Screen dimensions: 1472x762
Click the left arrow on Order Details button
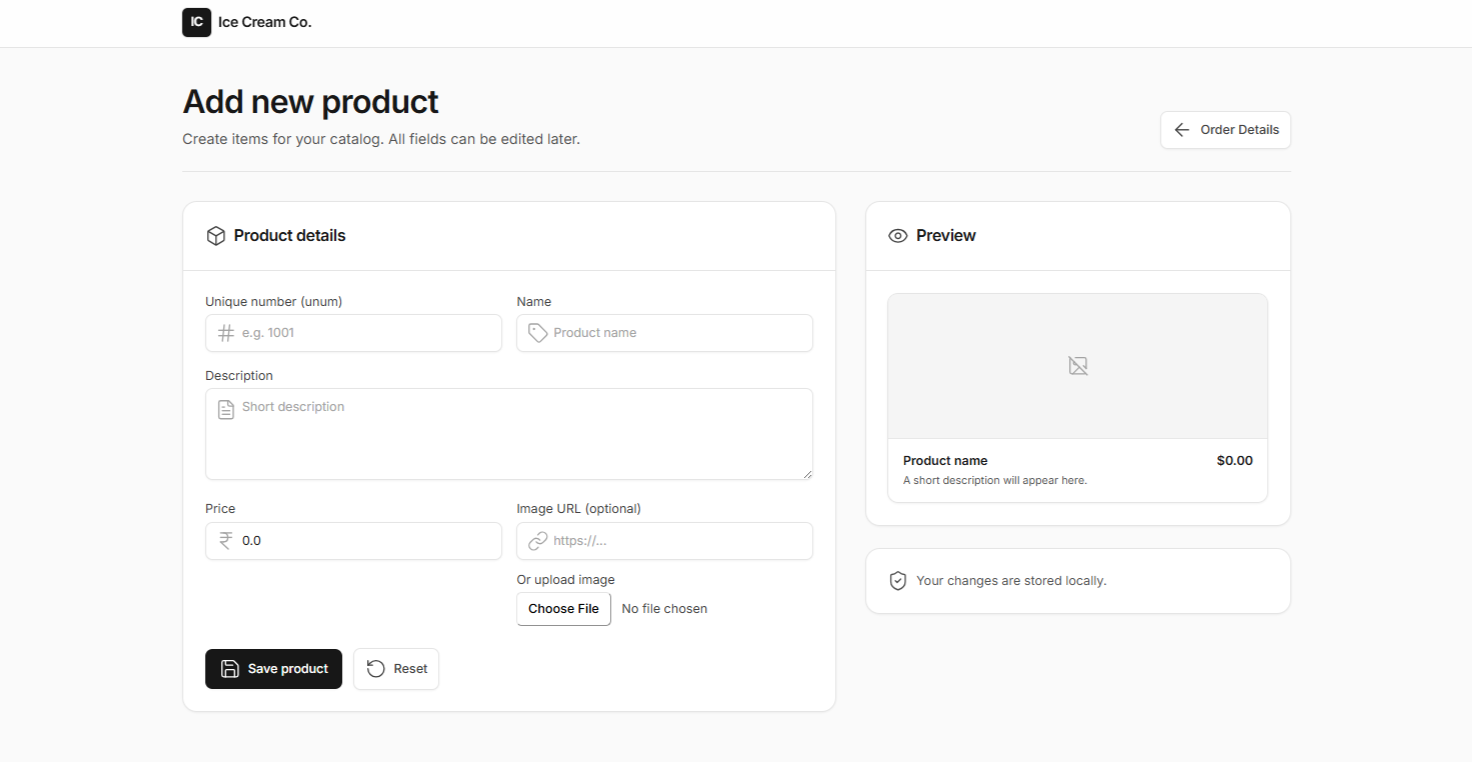tap(1181, 130)
